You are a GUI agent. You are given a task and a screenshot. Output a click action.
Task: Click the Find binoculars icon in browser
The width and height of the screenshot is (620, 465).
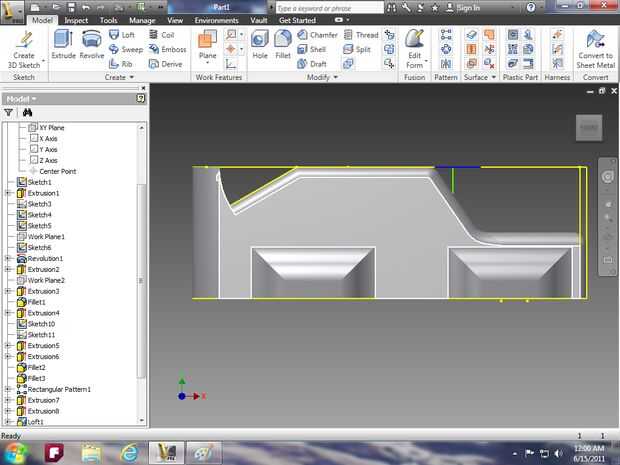coord(27,113)
